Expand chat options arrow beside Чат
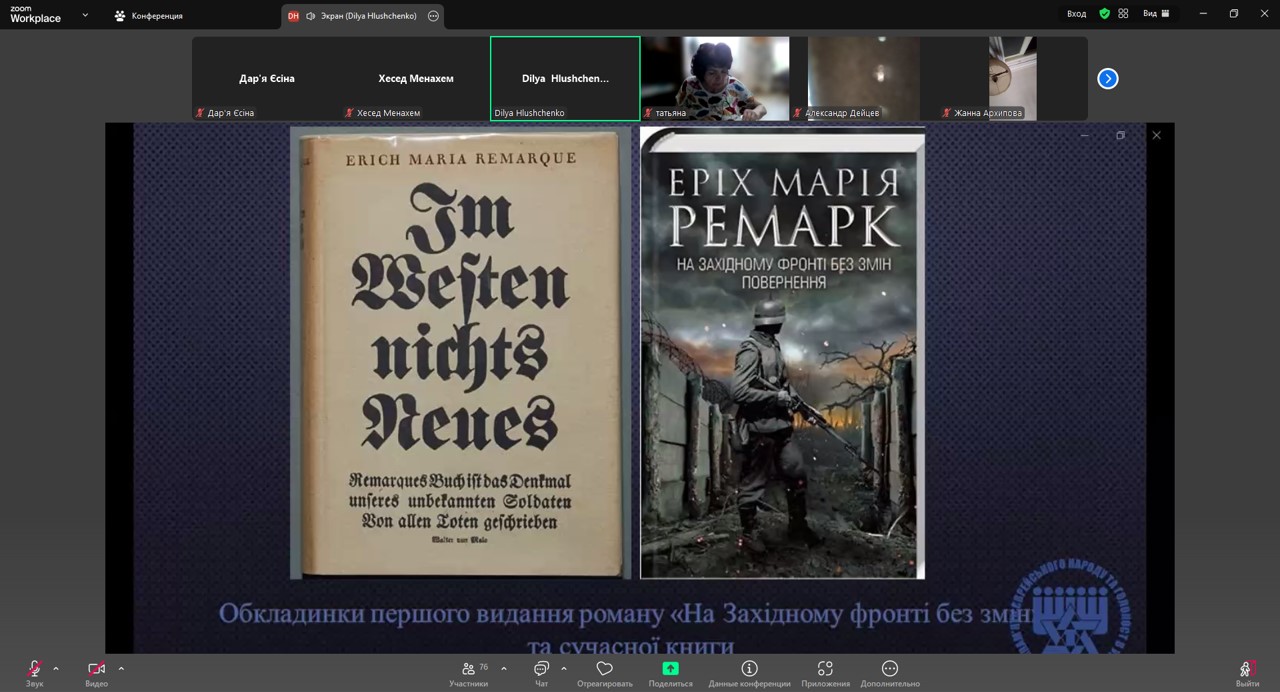 point(564,668)
